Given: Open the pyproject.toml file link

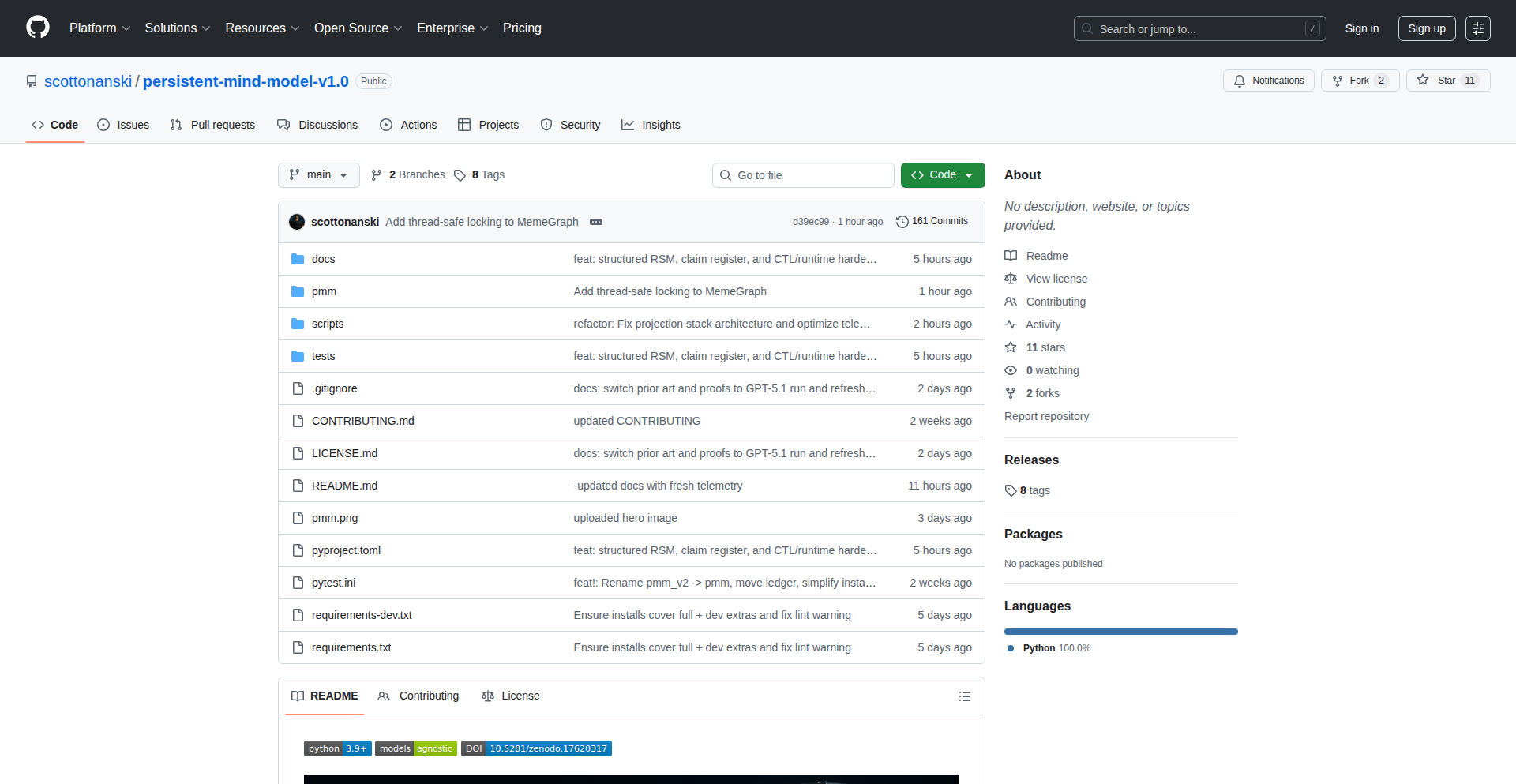Looking at the screenshot, I should [346, 550].
